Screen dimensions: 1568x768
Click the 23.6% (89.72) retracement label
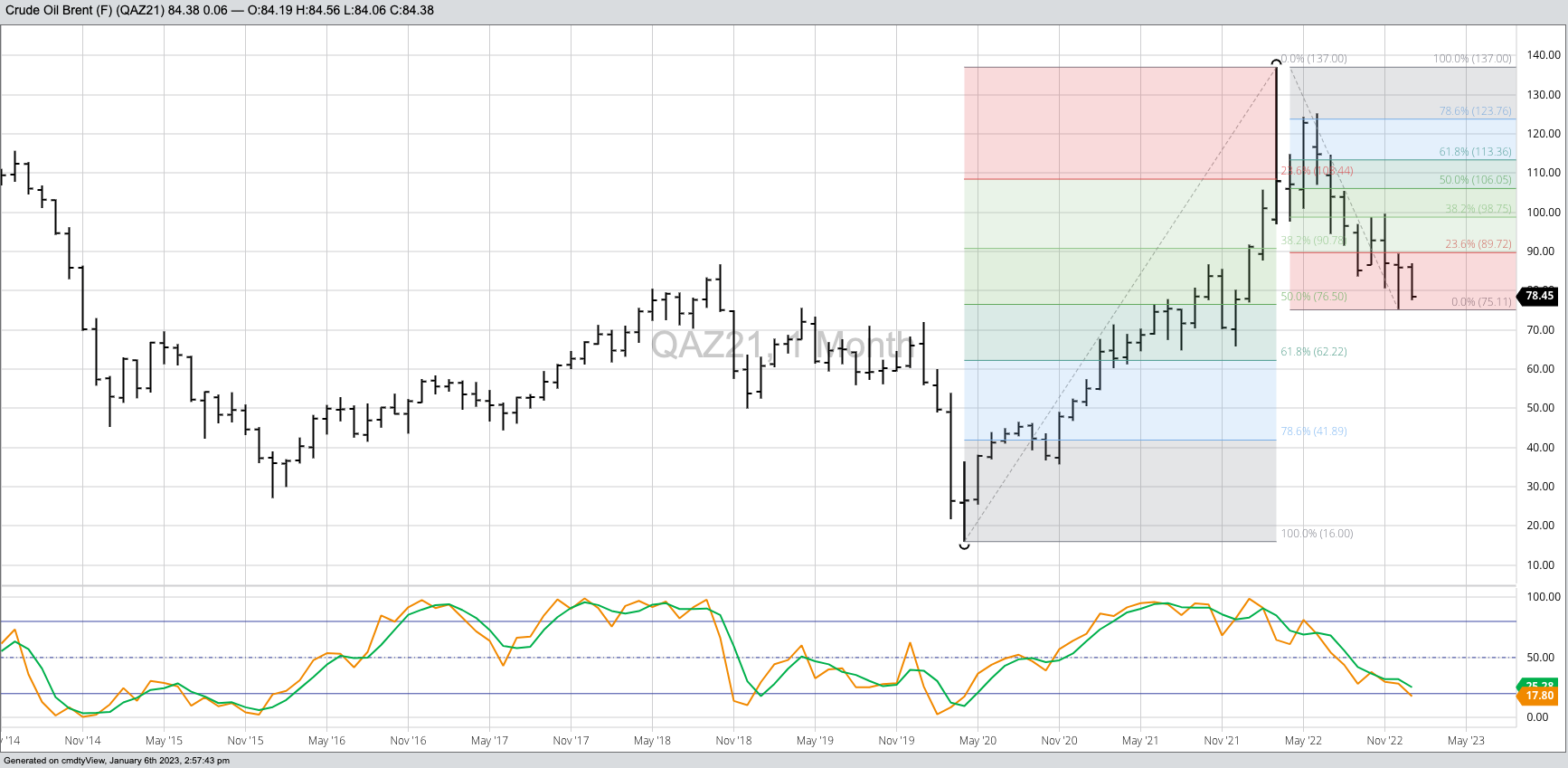(x=1478, y=244)
